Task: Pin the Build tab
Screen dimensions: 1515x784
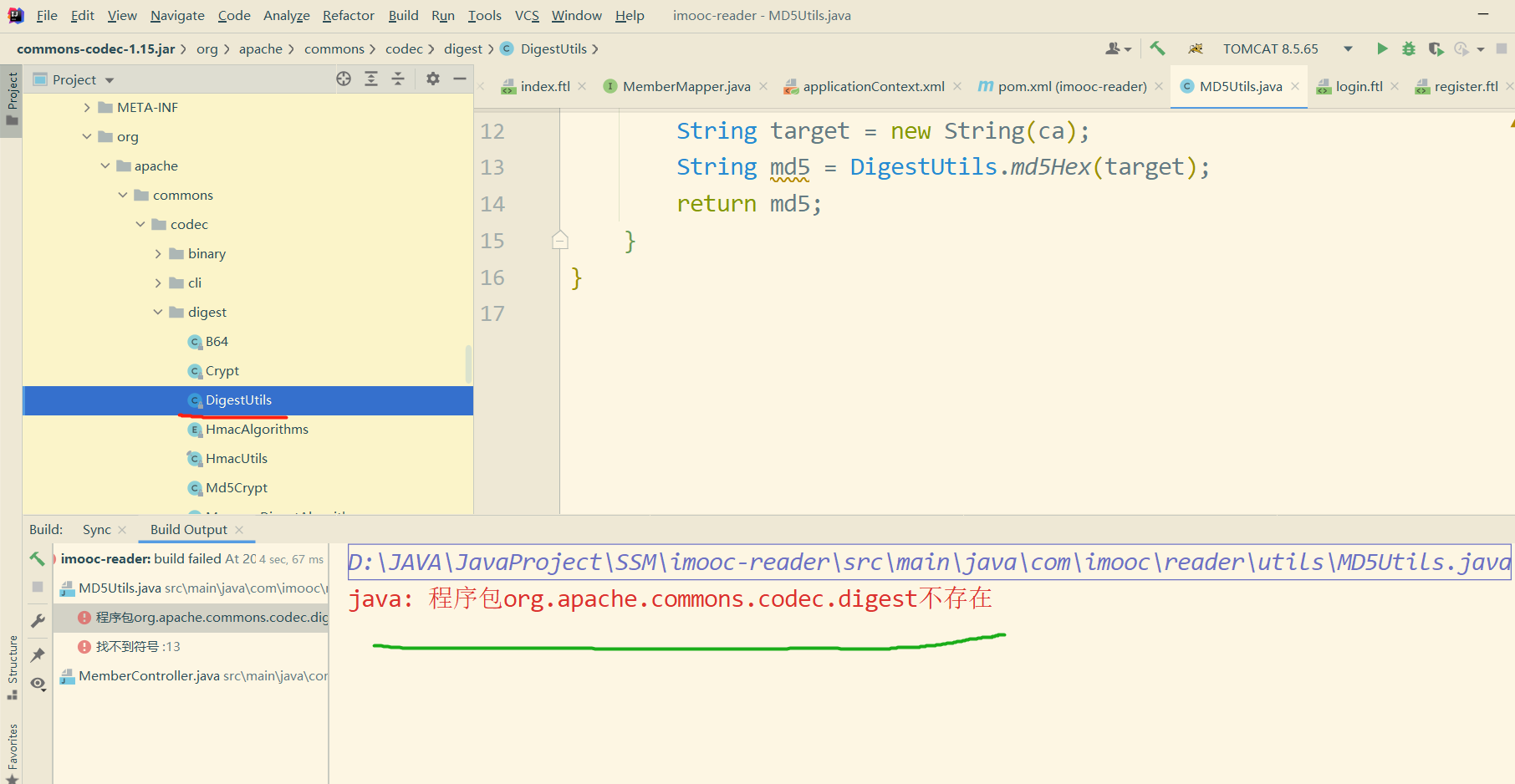Action: [x=38, y=655]
